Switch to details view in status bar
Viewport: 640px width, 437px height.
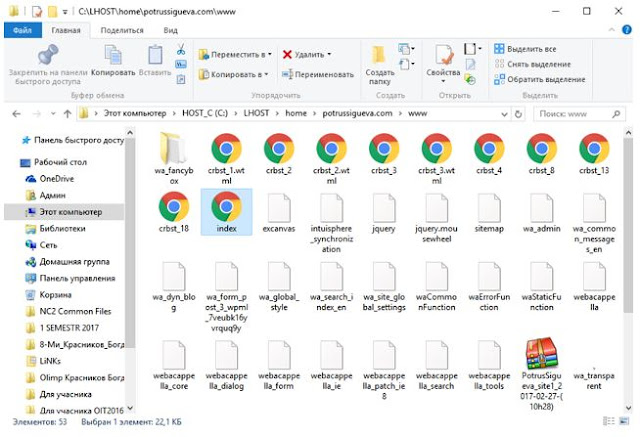[x=609, y=421]
